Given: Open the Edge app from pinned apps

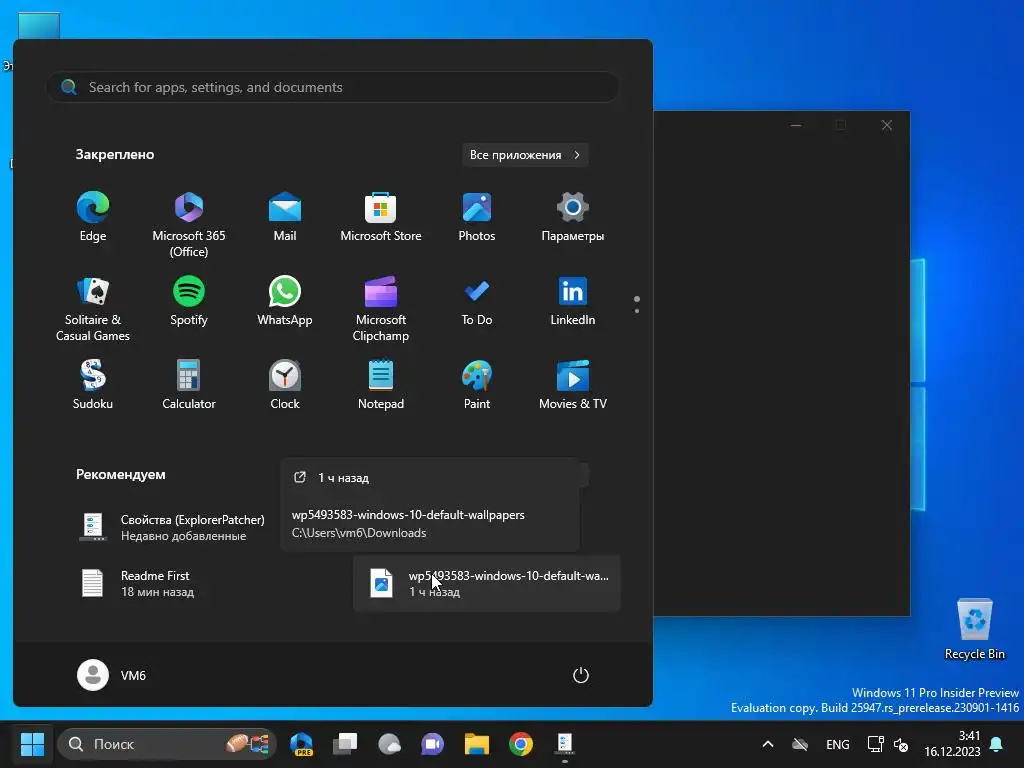Looking at the screenshot, I should [93, 217].
